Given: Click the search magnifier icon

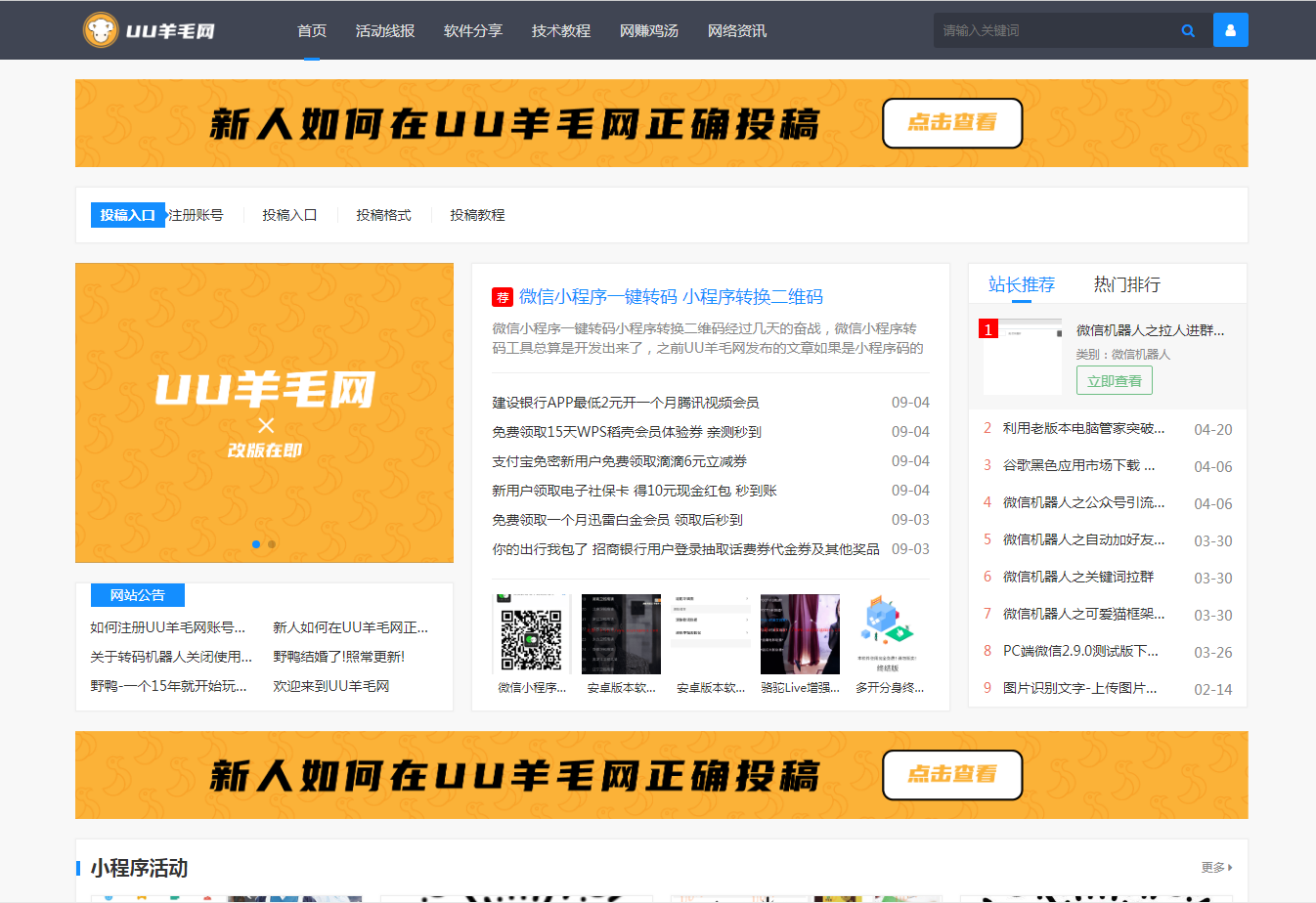Looking at the screenshot, I should tap(1188, 30).
